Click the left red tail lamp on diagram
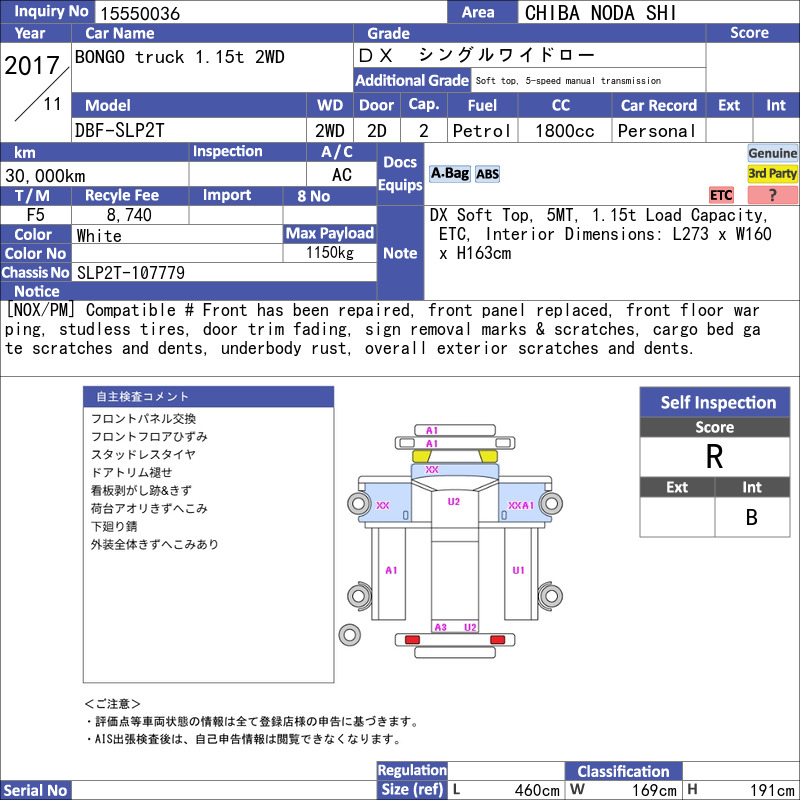 pyautogui.click(x=412, y=640)
